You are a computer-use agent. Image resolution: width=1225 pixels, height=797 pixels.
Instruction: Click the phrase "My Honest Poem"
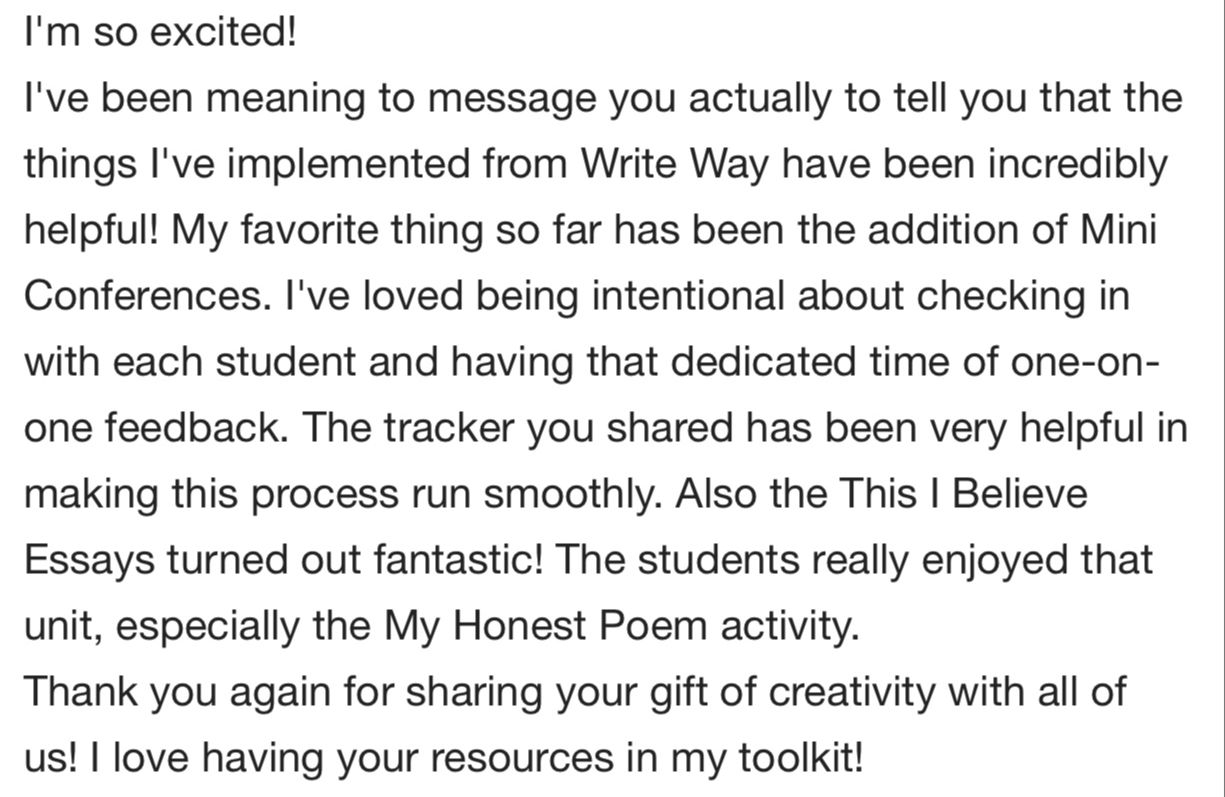click(x=545, y=628)
